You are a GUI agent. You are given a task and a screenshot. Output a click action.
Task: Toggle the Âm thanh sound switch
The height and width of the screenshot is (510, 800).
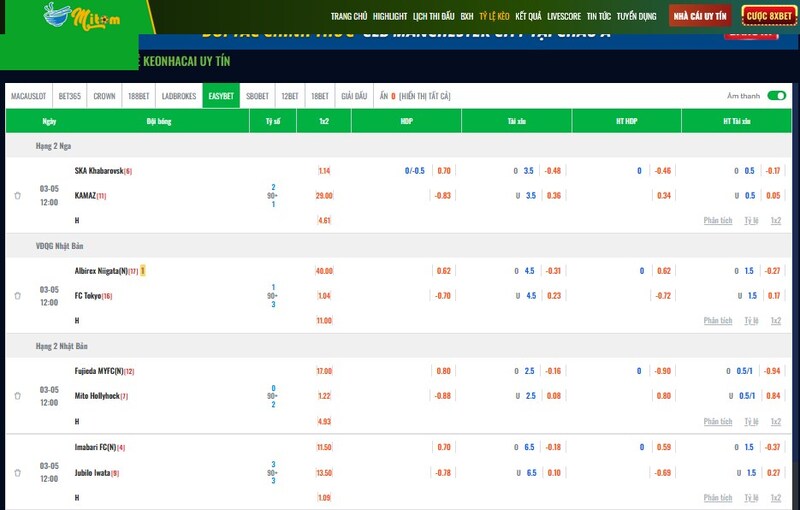(x=777, y=96)
